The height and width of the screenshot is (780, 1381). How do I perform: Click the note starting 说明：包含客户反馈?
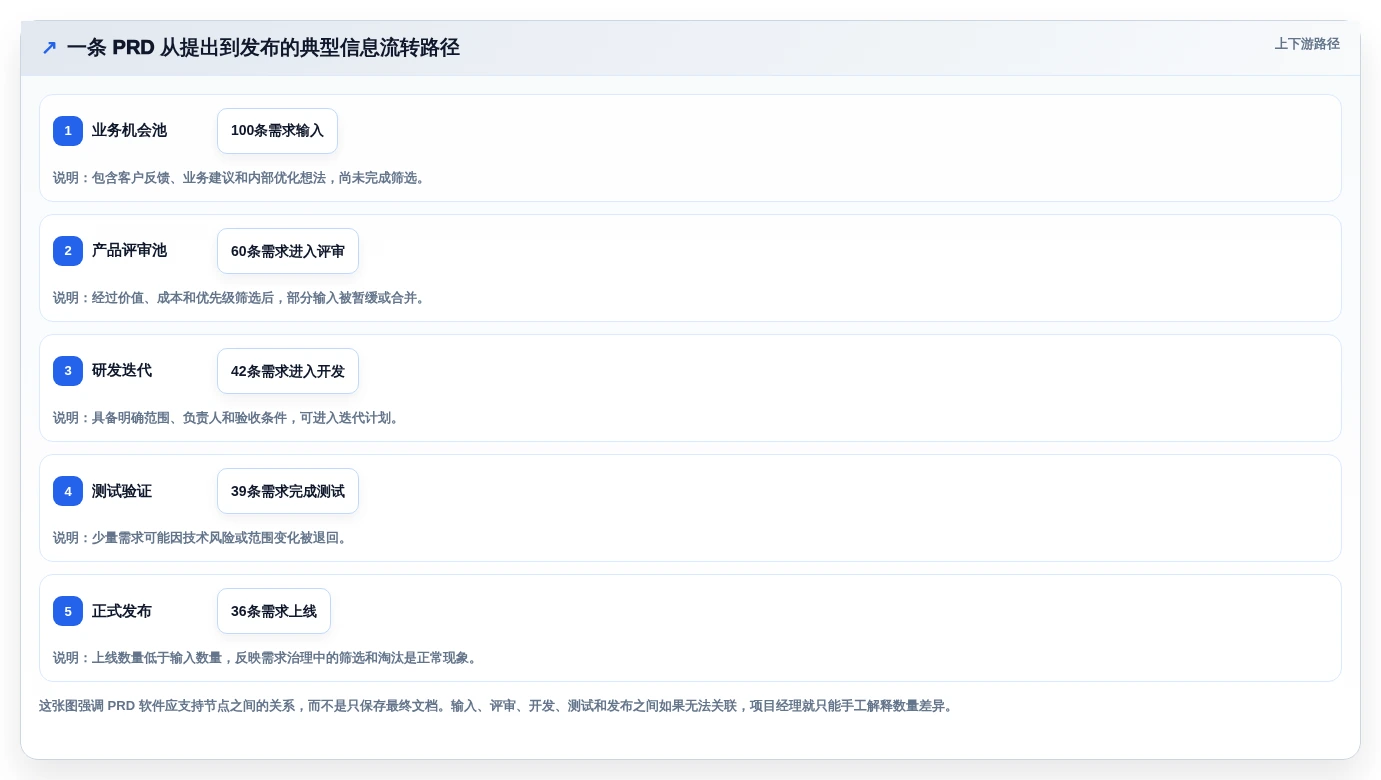pyautogui.click(x=241, y=178)
